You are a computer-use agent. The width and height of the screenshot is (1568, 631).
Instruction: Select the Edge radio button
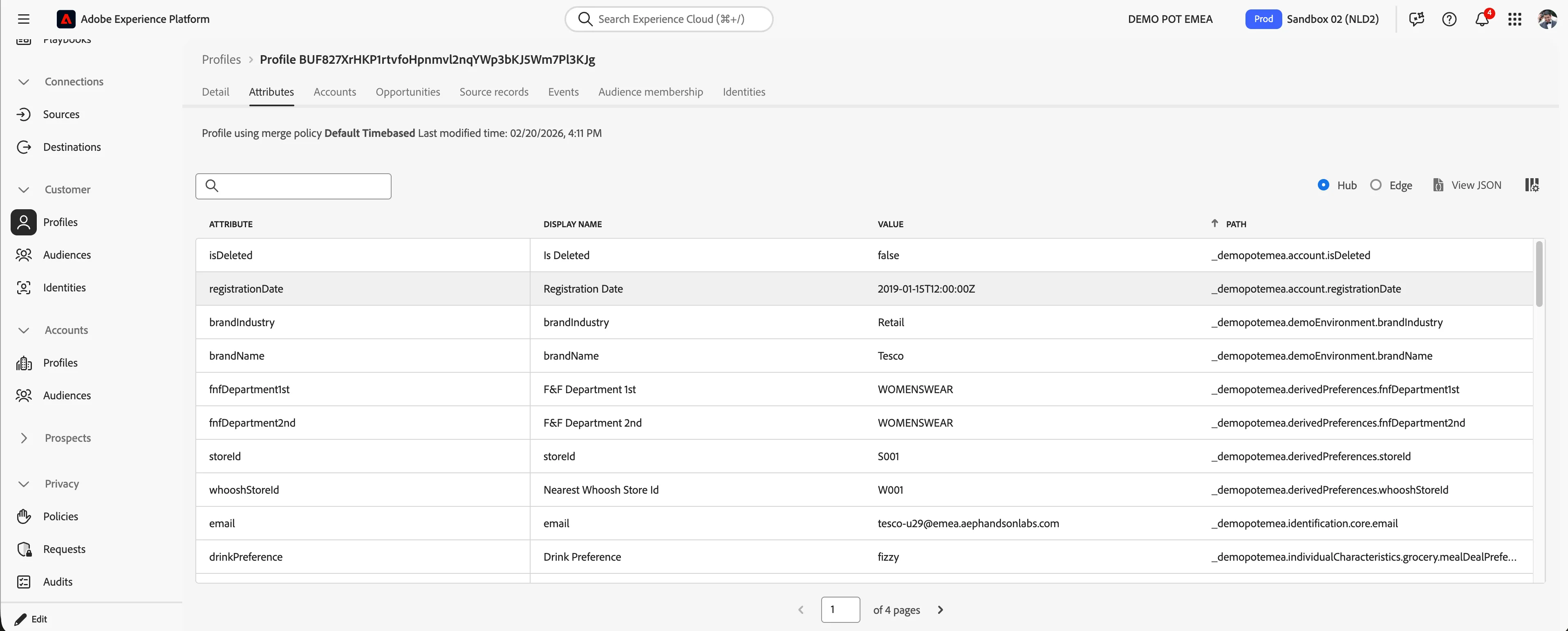click(x=1375, y=185)
